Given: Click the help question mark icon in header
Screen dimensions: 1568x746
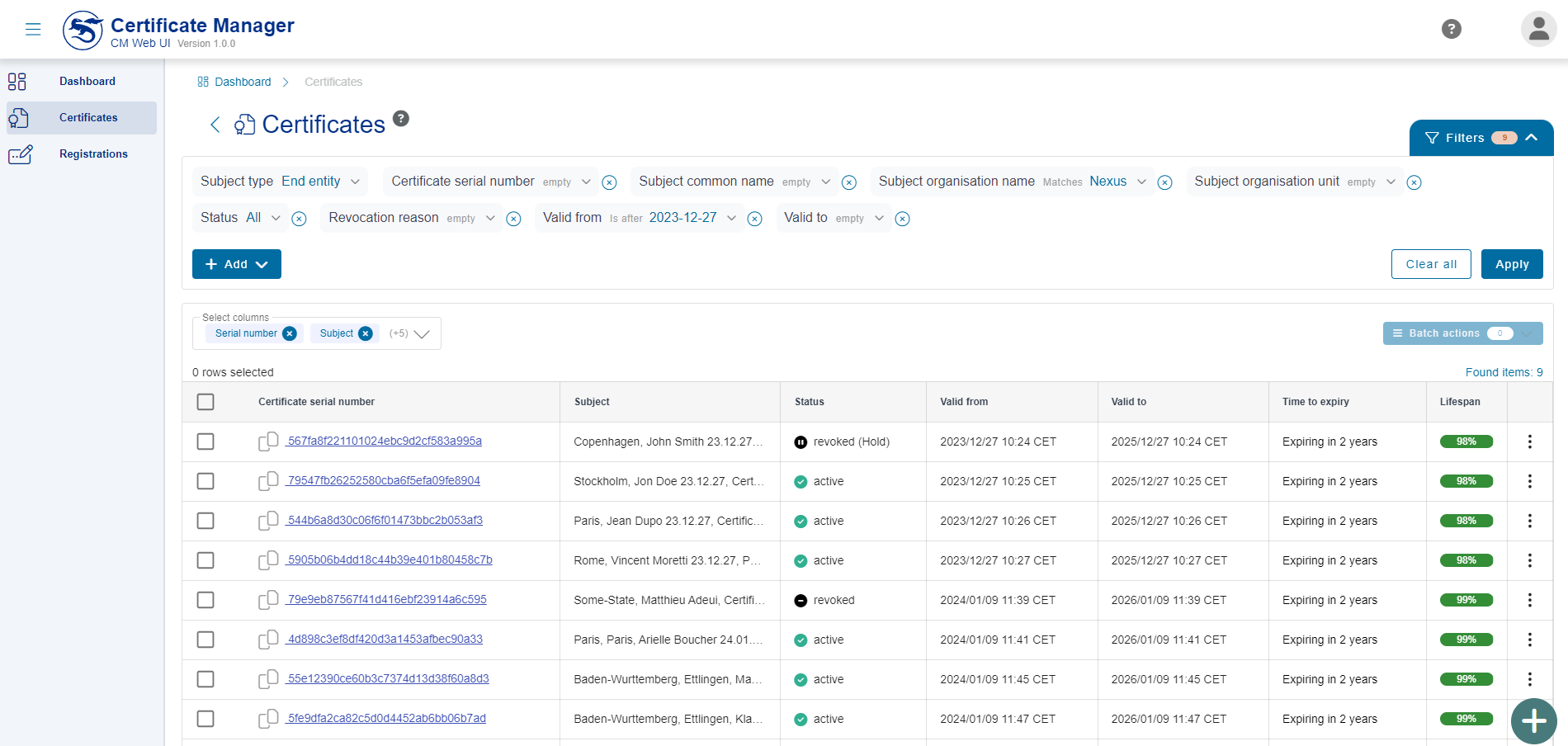Looking at the screenshot, I should click(x=1451, y=30).
